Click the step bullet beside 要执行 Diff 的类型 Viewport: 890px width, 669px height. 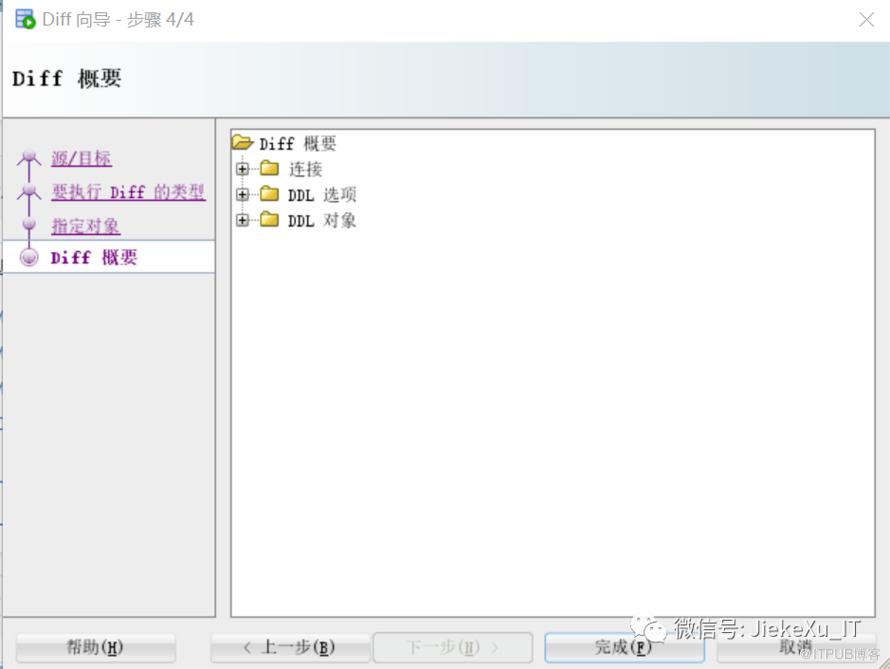[x=29, y=192]
